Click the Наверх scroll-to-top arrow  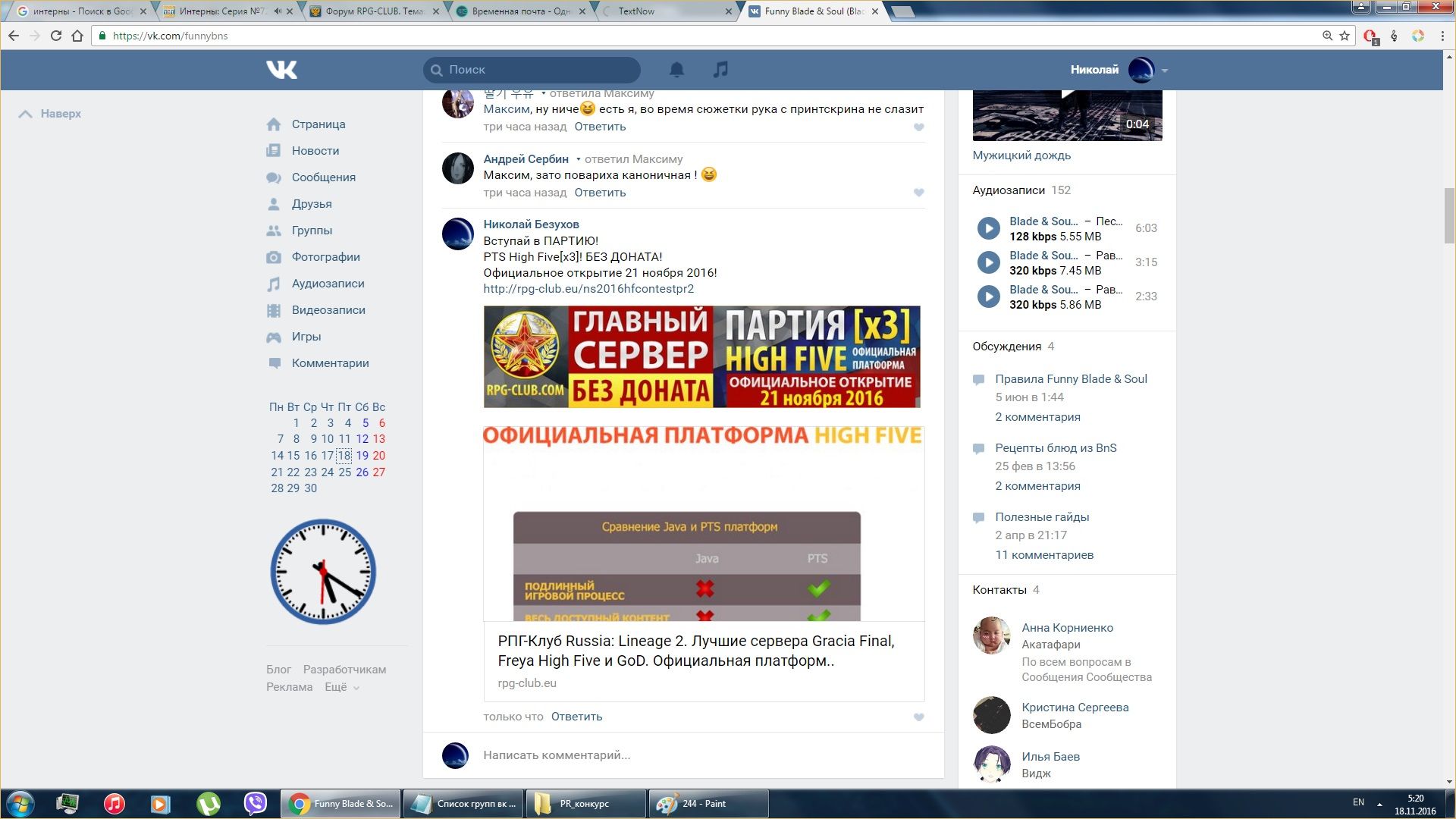[x=26, y=114]
